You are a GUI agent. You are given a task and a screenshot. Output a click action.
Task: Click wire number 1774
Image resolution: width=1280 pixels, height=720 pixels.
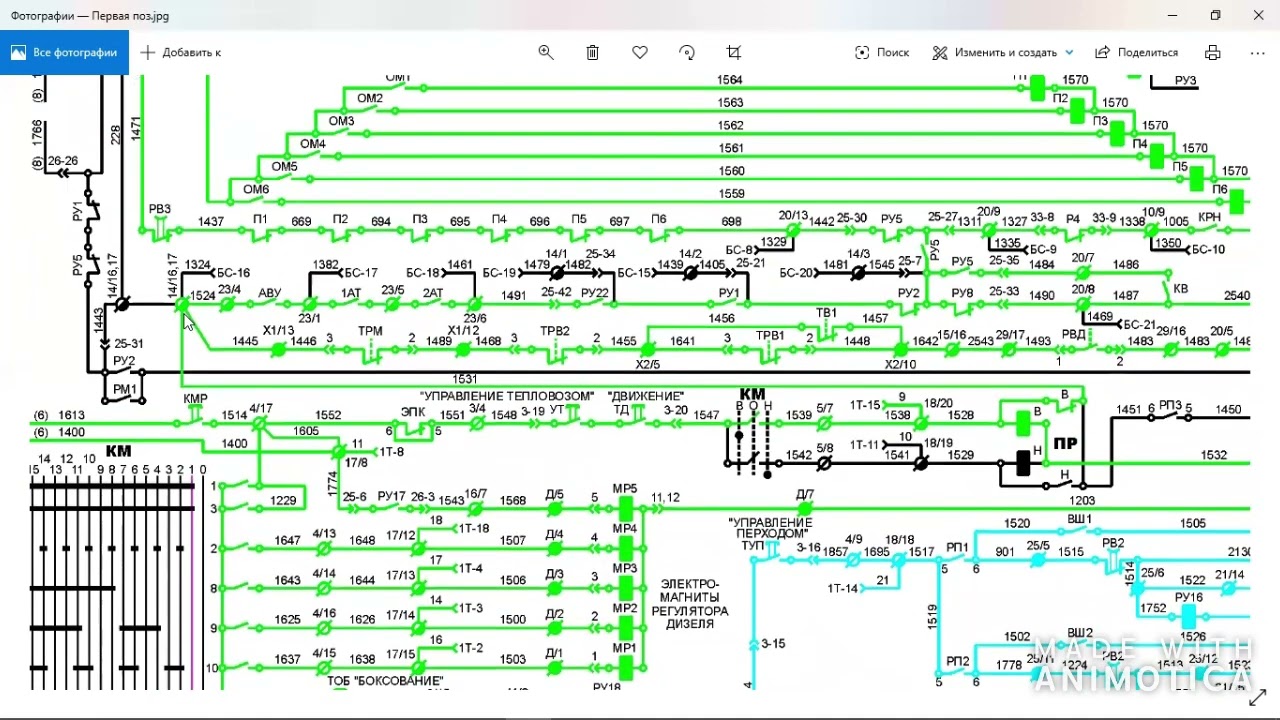click(x=333, y=484)
